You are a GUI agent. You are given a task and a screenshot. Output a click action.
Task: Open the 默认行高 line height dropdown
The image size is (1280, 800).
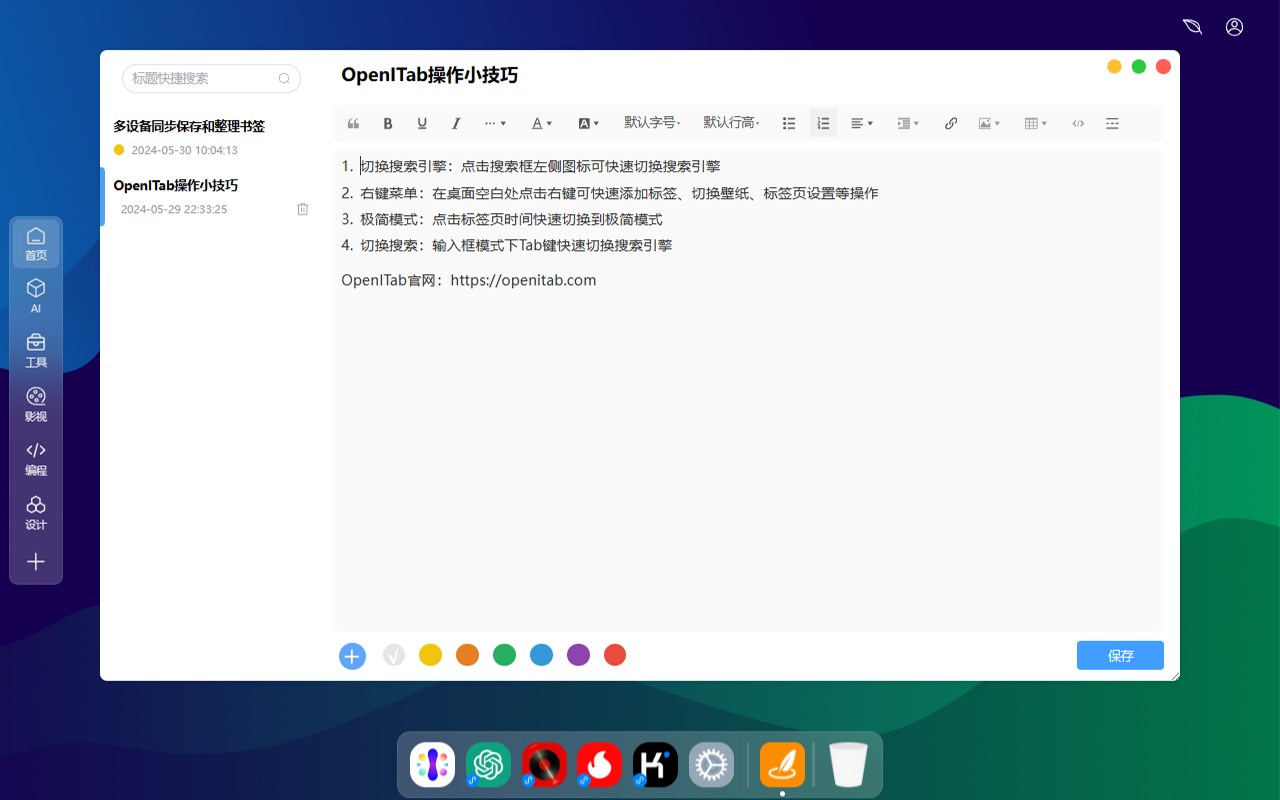coord(731,123)
